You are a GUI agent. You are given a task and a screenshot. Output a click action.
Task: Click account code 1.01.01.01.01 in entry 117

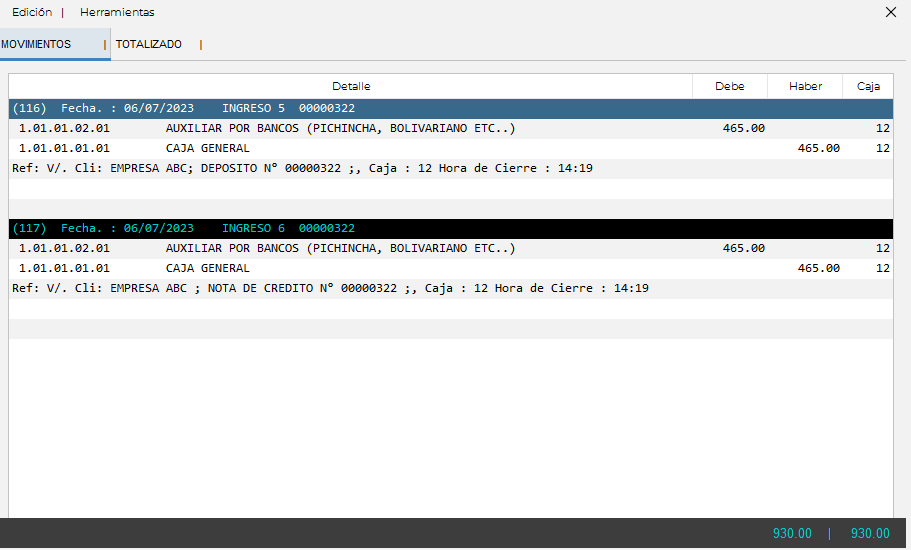coord(64,268)
